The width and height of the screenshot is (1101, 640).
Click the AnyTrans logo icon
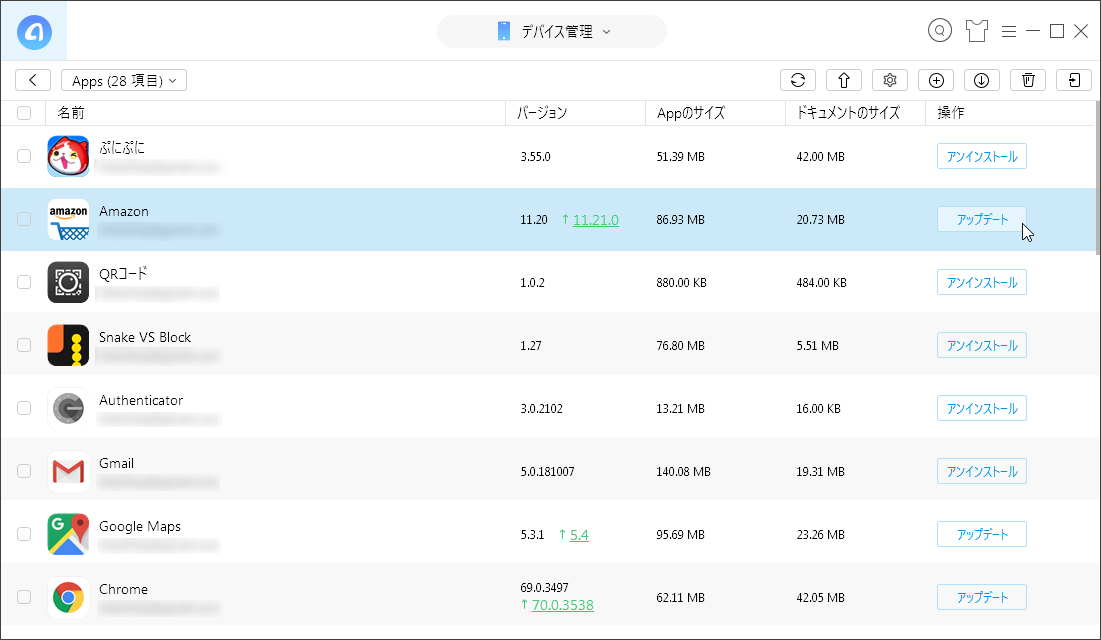click(x=34, y=32)
